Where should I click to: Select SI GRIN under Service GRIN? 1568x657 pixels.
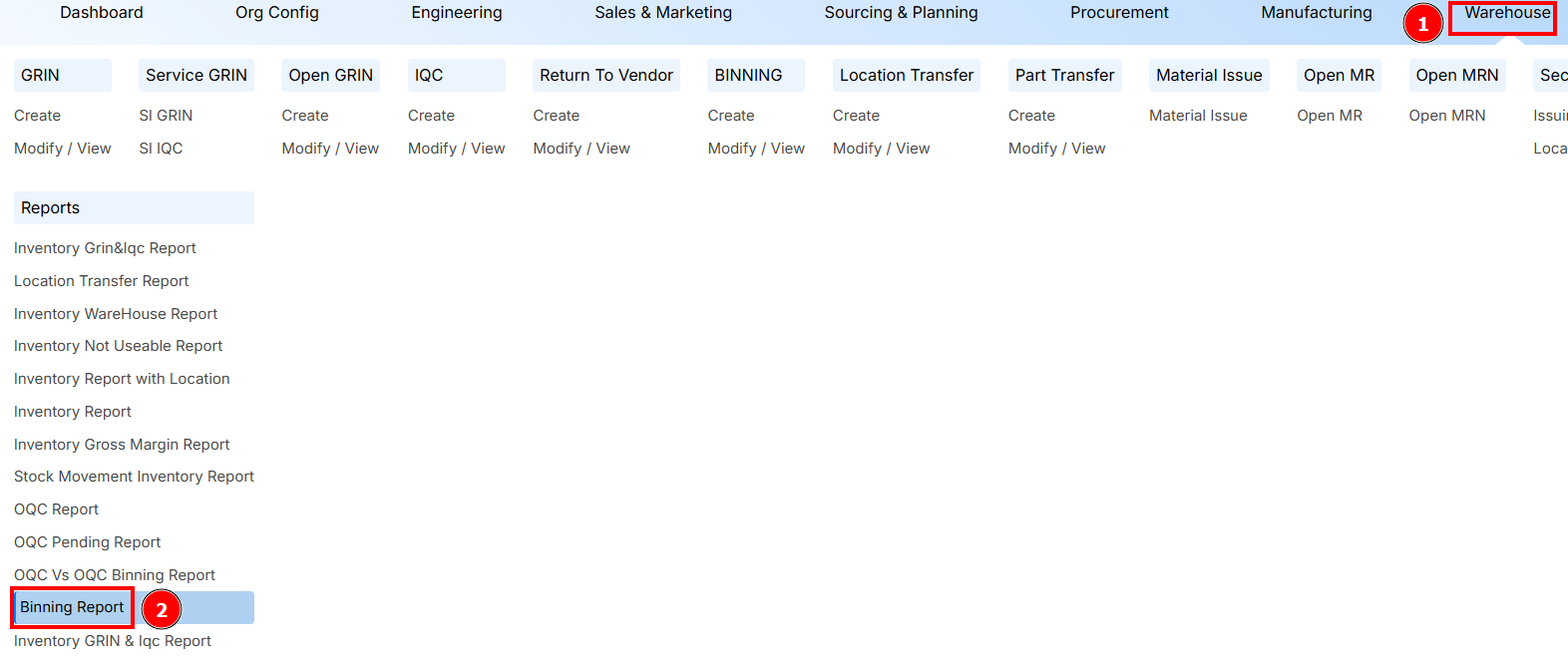pyautogui.click(x=167, y=115)
